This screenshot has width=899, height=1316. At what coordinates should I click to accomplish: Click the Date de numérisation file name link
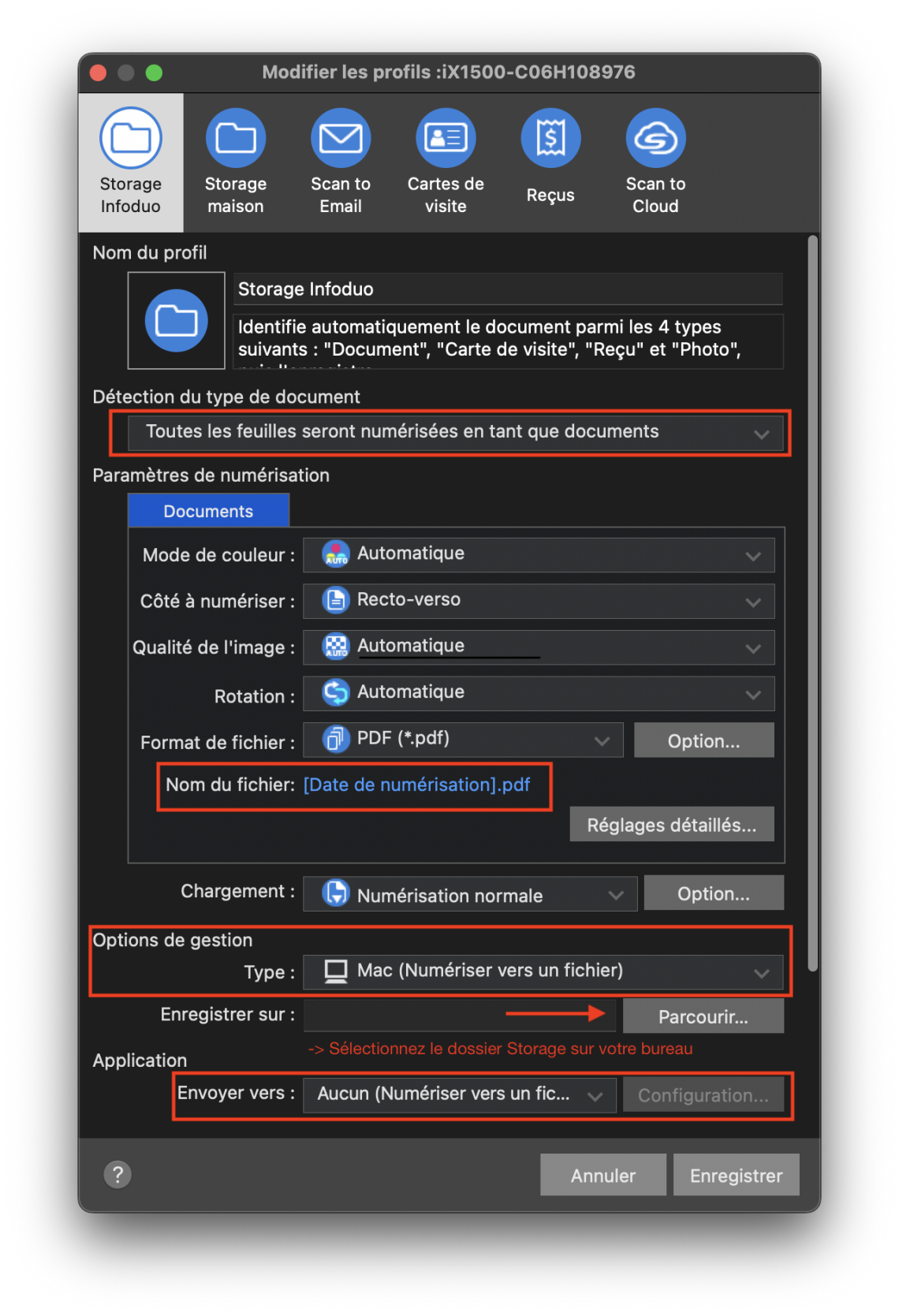click(x=416, y=785)
